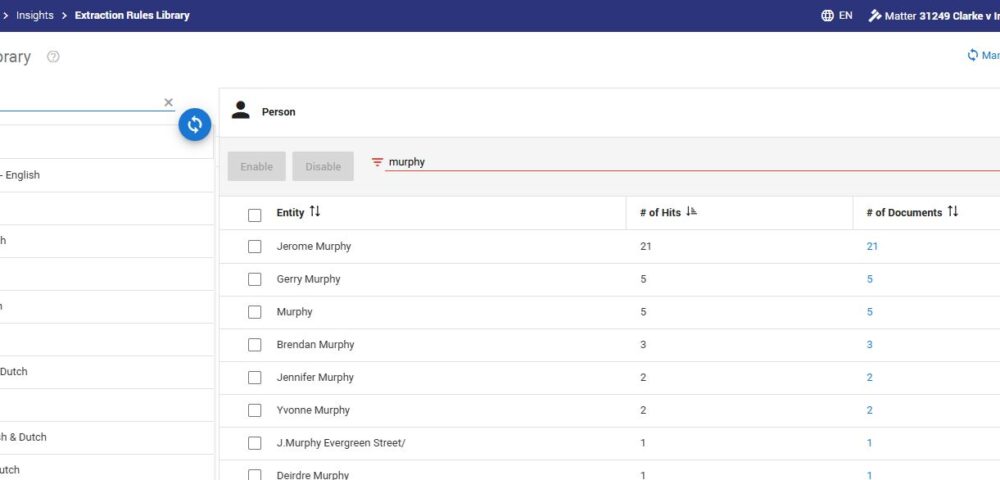Click the blue circular refresh button
This screenshot has height=480, width=1000.
(x=195, y=124)
